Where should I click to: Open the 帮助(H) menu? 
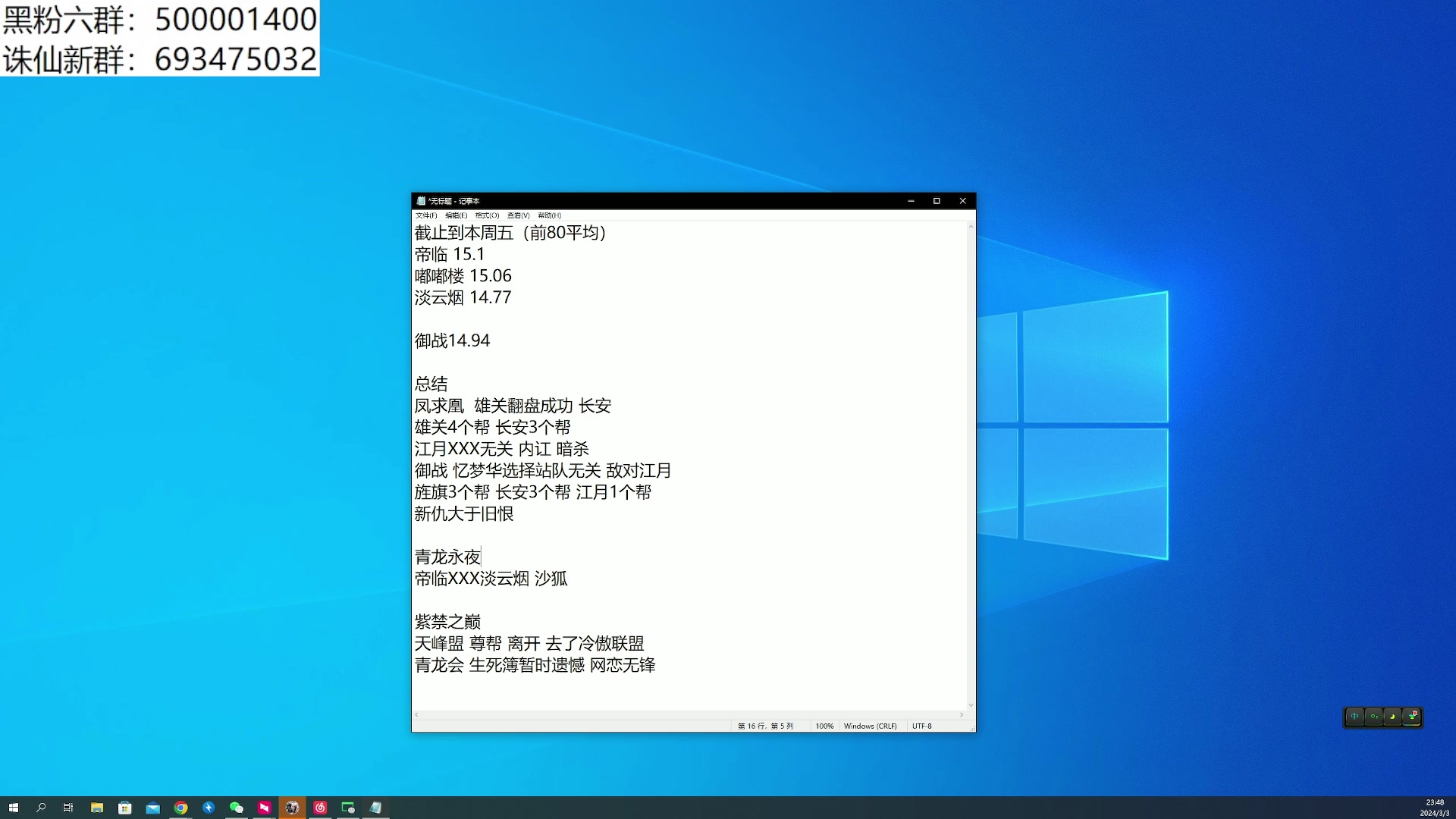pyautogui.click(x=549, y=215)
